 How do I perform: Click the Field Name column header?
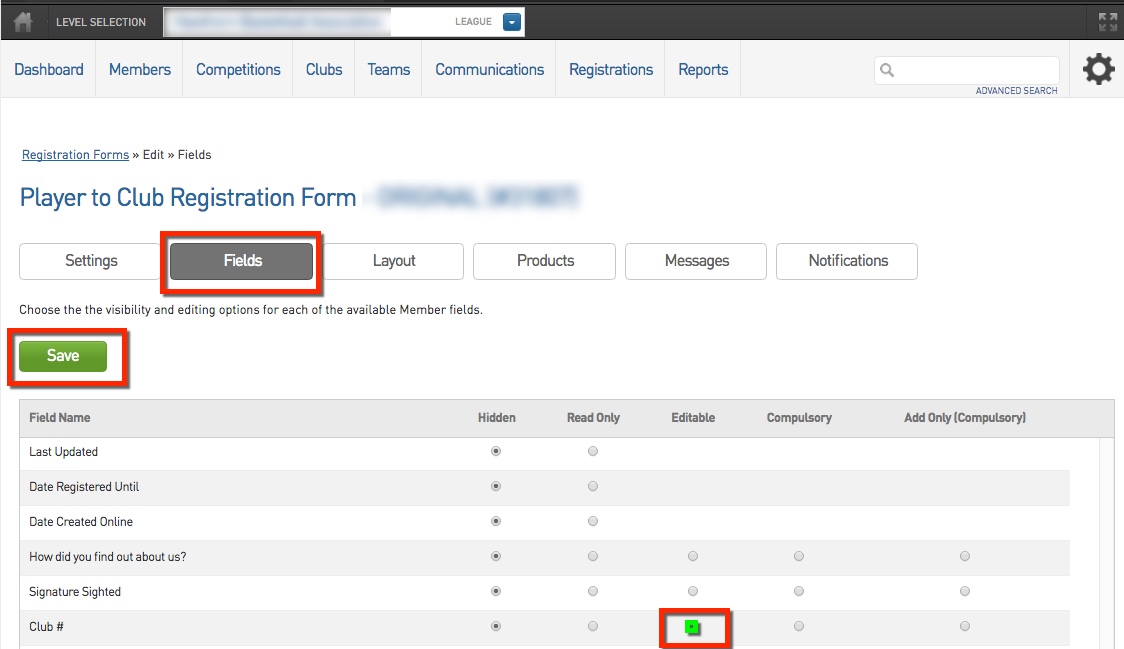[59, 418]
